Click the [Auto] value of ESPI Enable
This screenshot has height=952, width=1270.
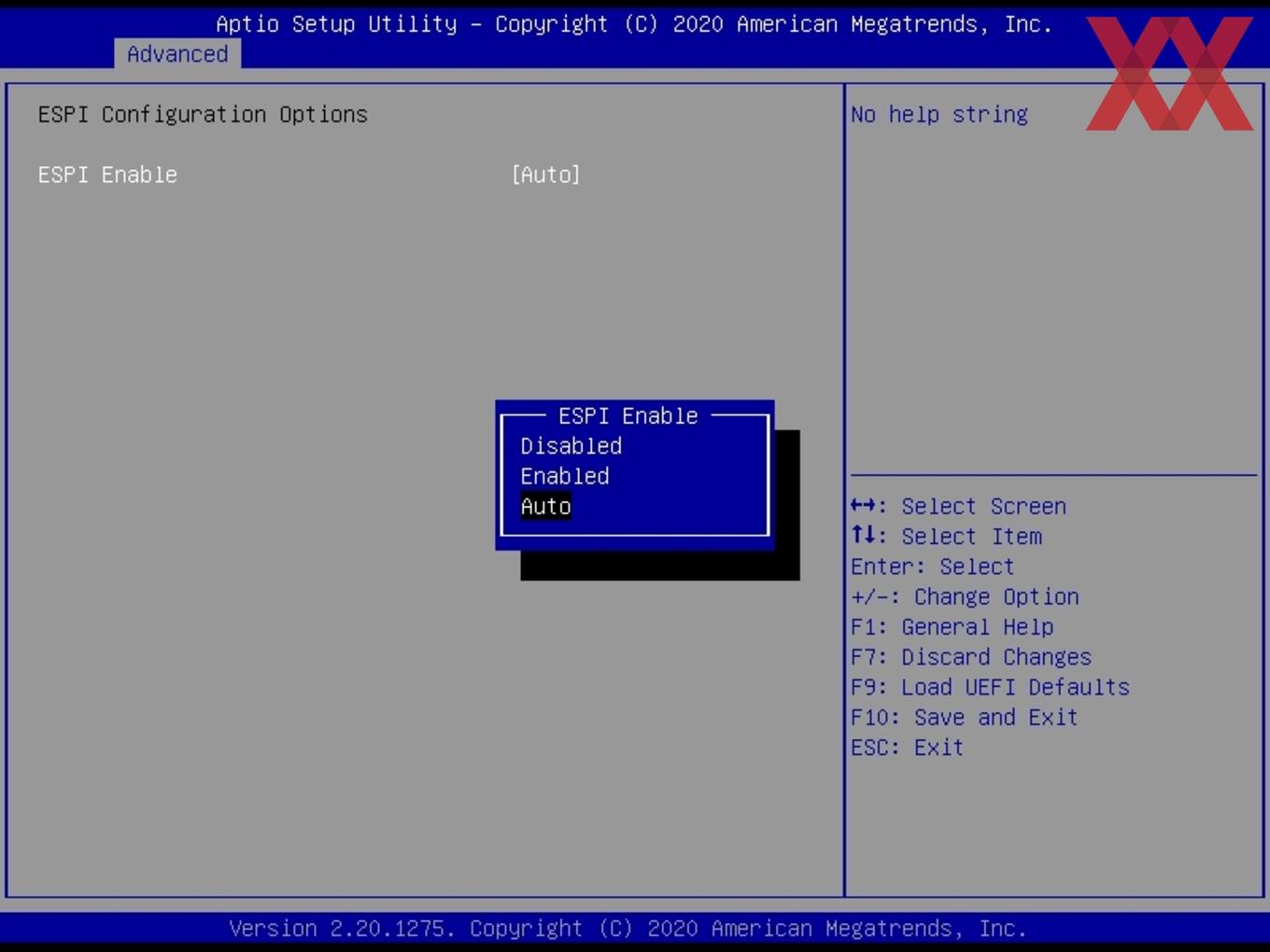(x=545, y=175)
